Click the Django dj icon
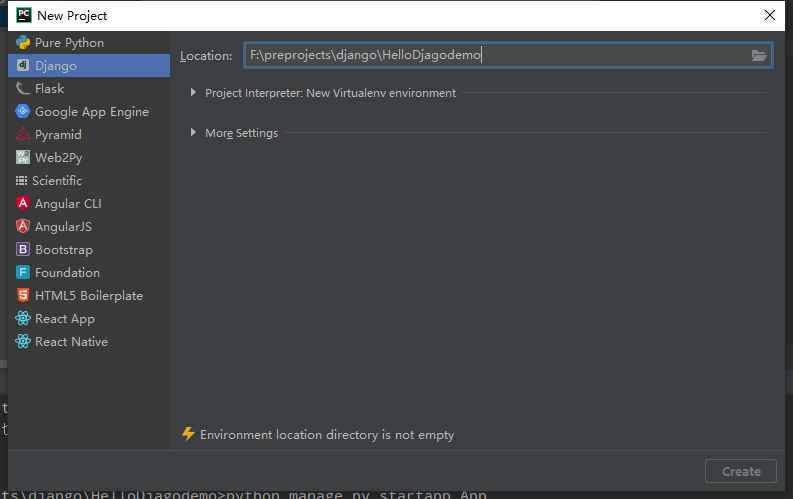Viewport: 793px width, 499px height. pos(23,65)
